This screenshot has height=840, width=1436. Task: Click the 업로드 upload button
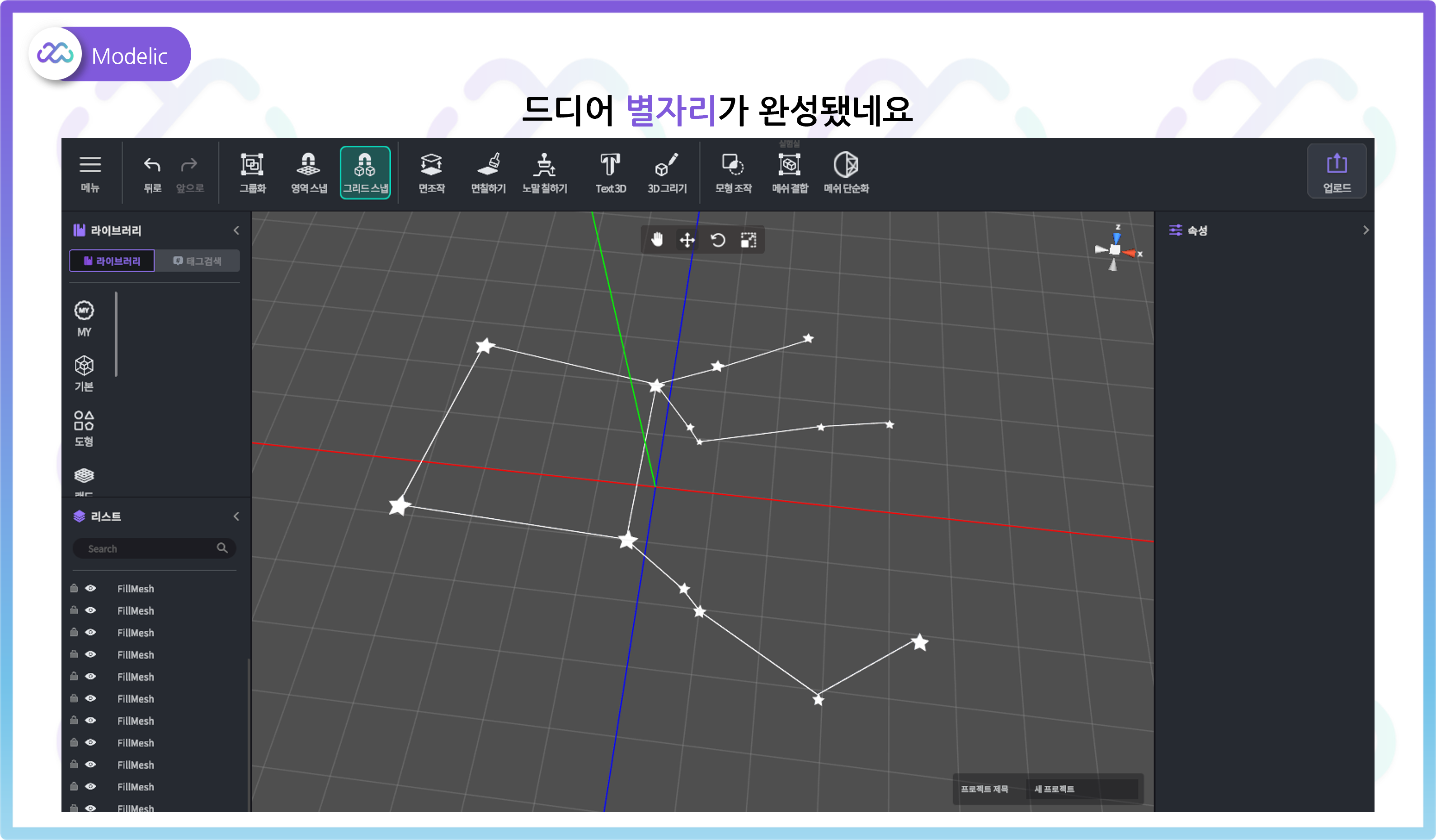pyautogui.click(x=1337, y=171)
